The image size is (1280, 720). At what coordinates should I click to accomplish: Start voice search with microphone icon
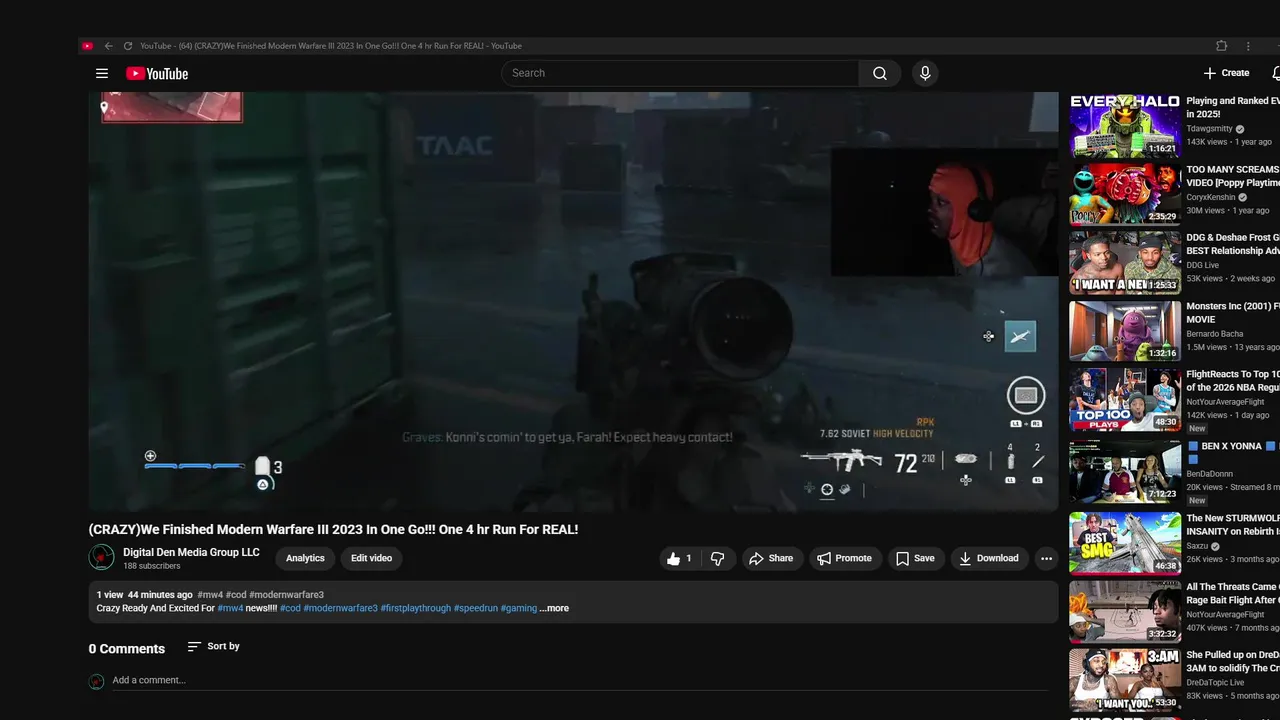click(x=925, y=73)
